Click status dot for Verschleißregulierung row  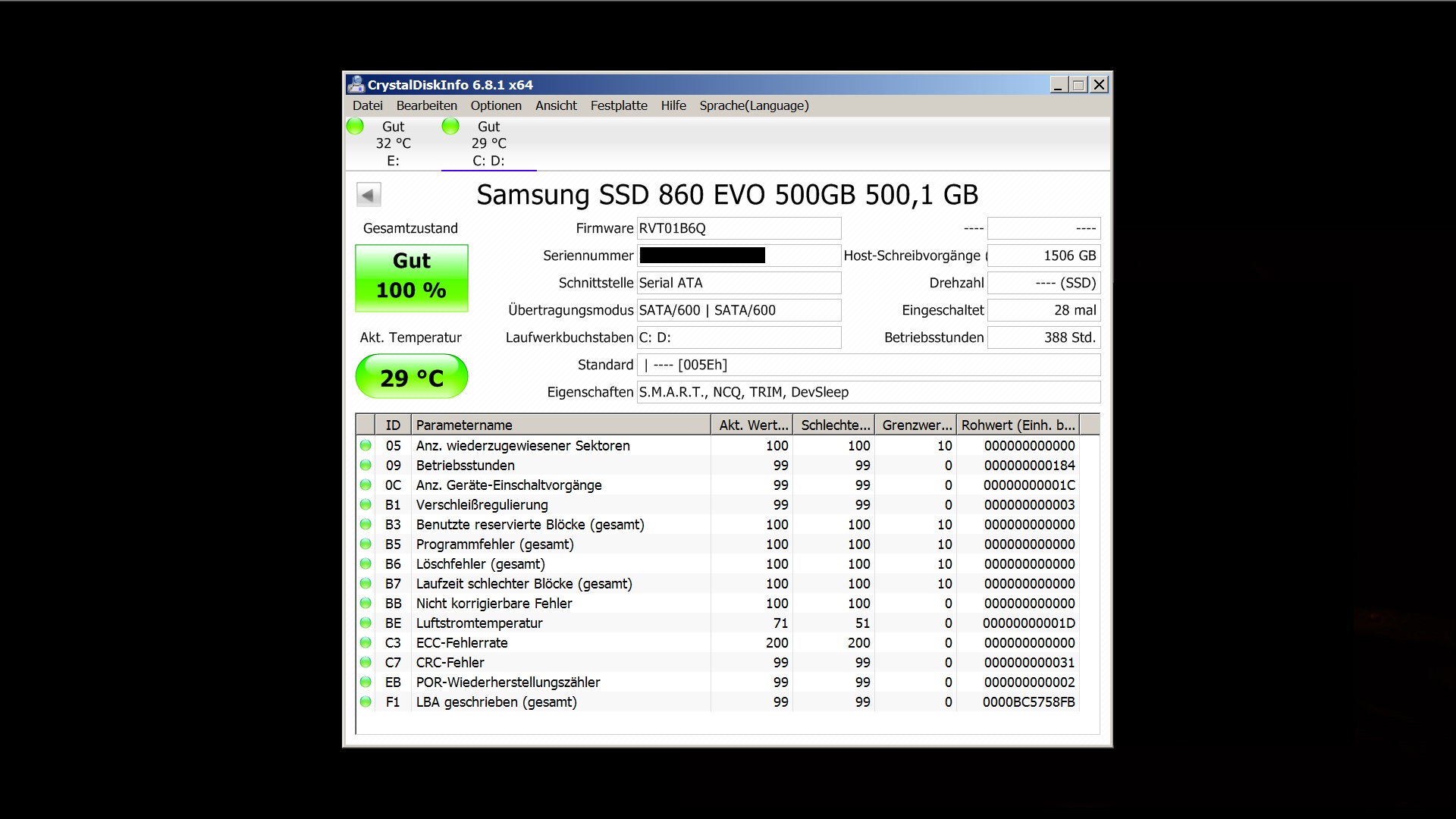point(366,505)
